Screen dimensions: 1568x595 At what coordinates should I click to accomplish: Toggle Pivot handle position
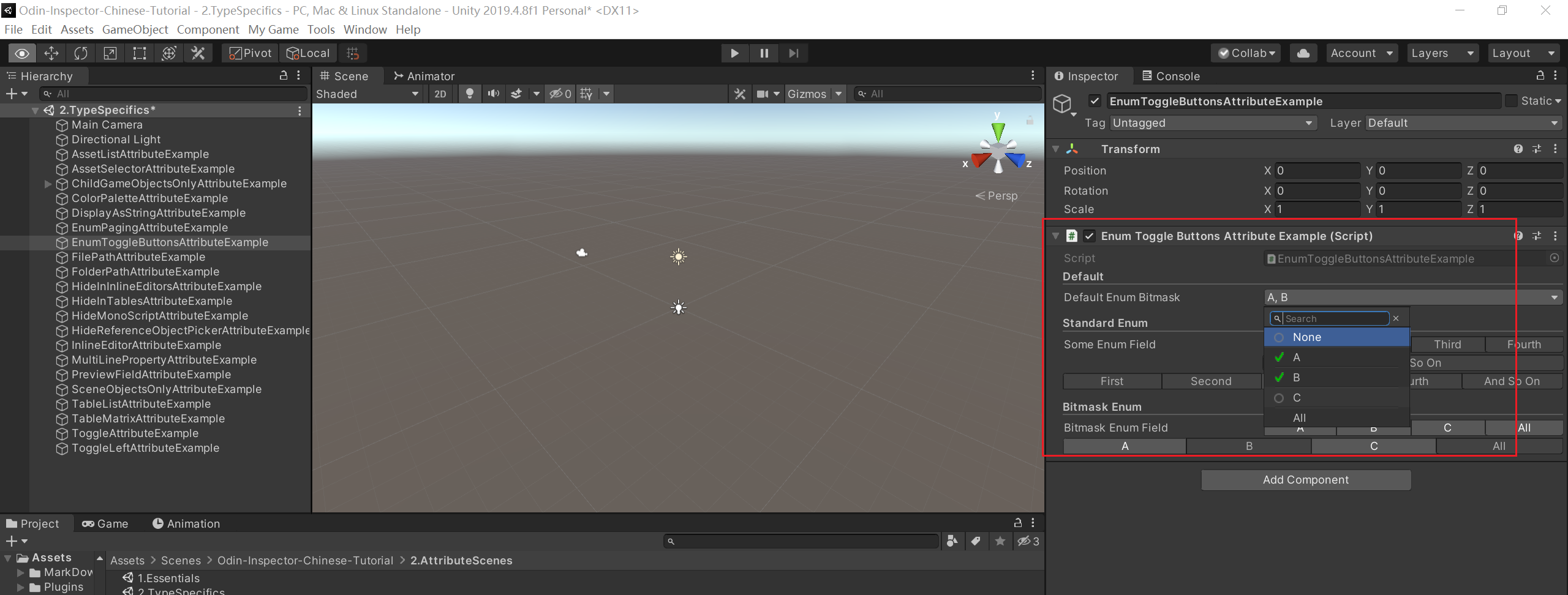click(249, 53)
